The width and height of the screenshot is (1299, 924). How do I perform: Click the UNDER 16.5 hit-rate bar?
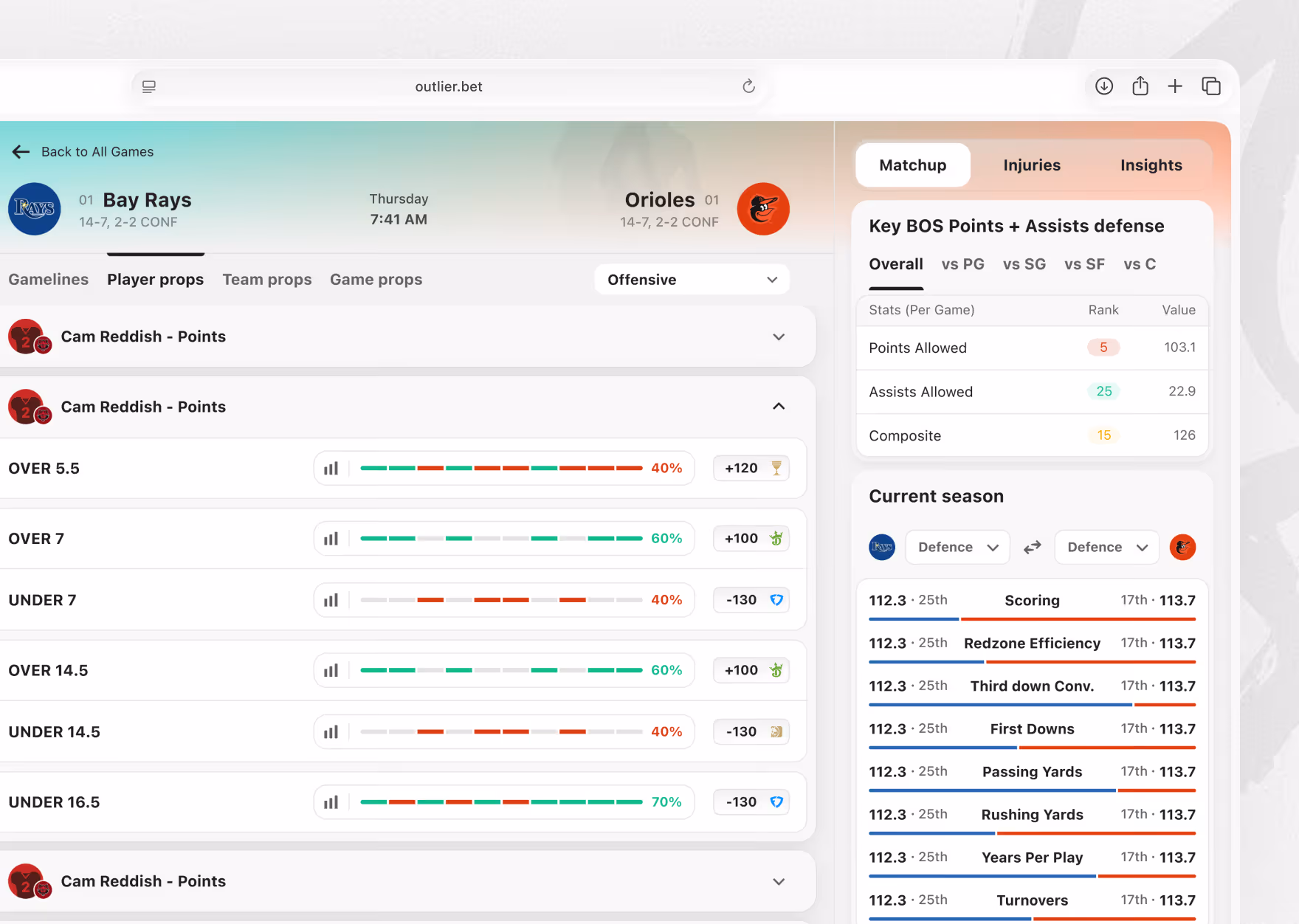tap(501, 801)
